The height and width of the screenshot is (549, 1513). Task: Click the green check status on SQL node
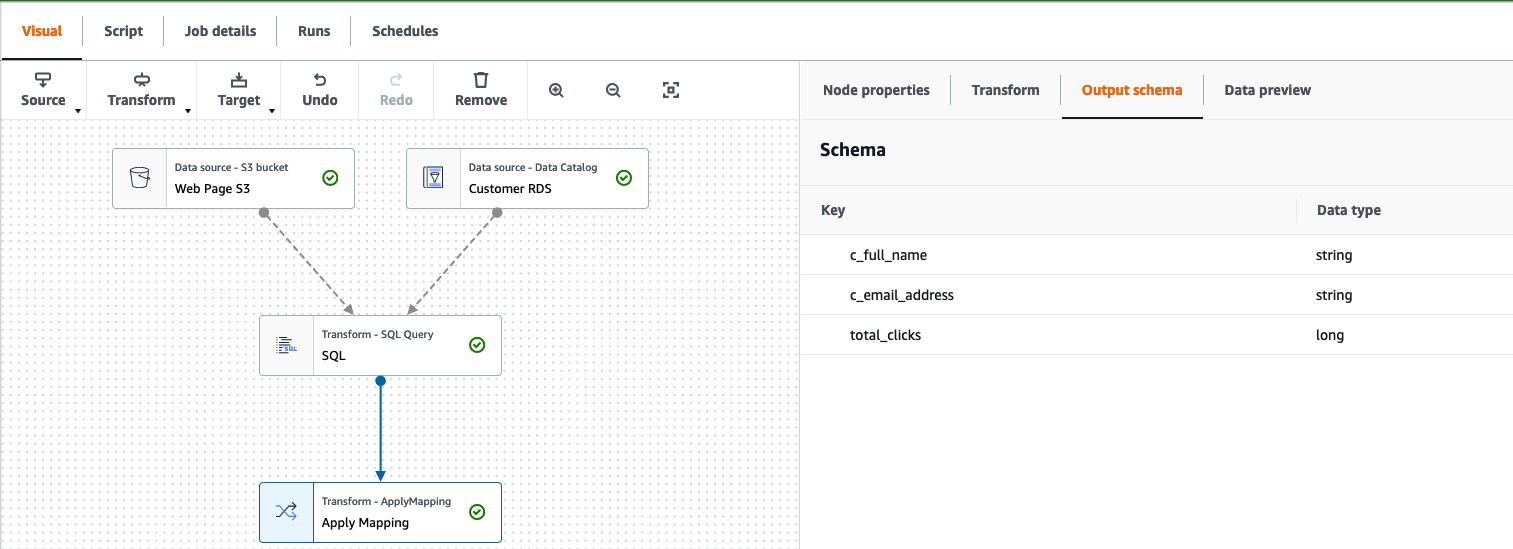pos(477,345)
